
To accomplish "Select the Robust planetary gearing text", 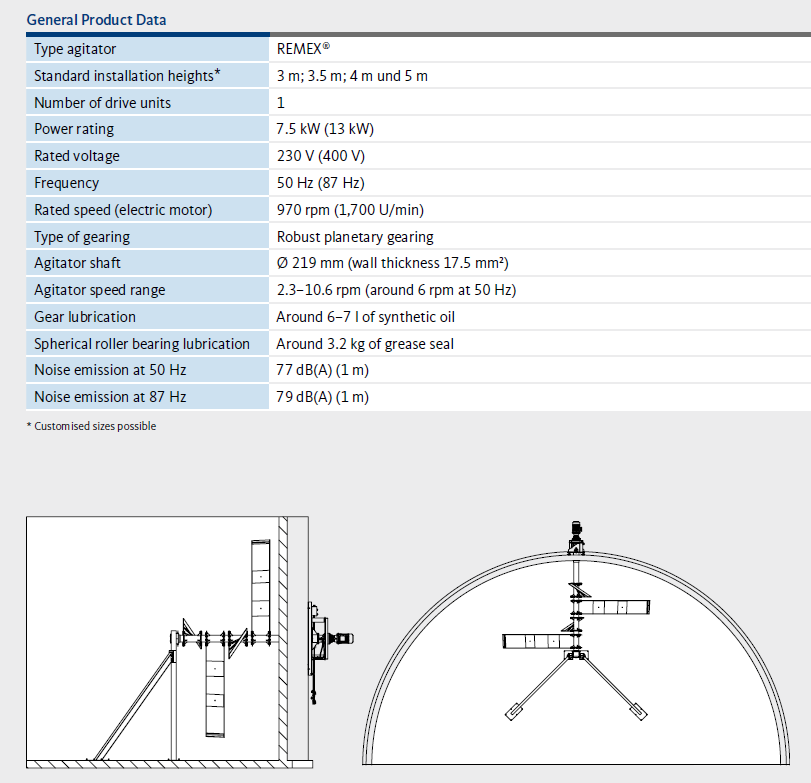I will [355, 237].
